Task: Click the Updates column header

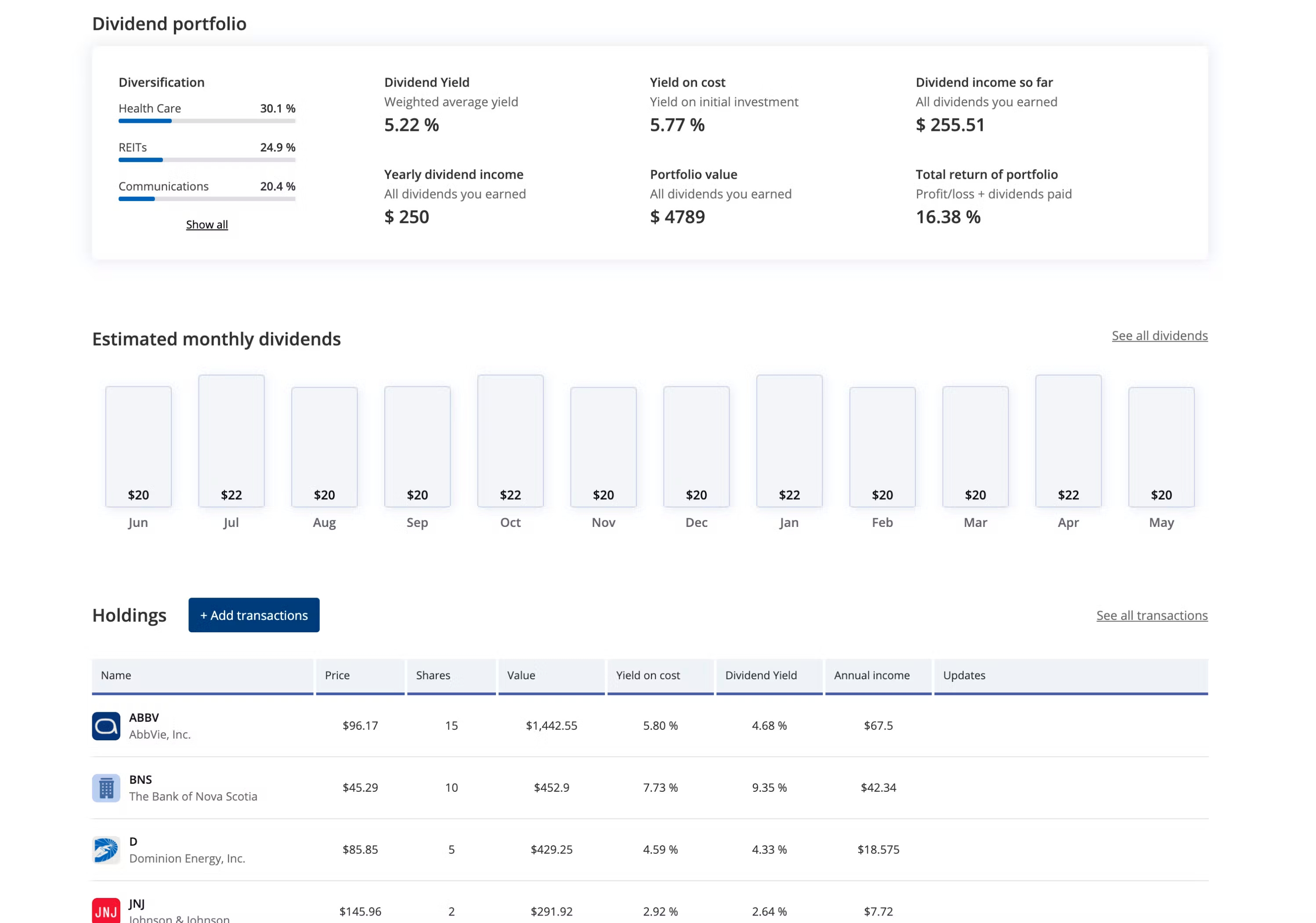Action: pyautogui.click(x=964, y=675)
